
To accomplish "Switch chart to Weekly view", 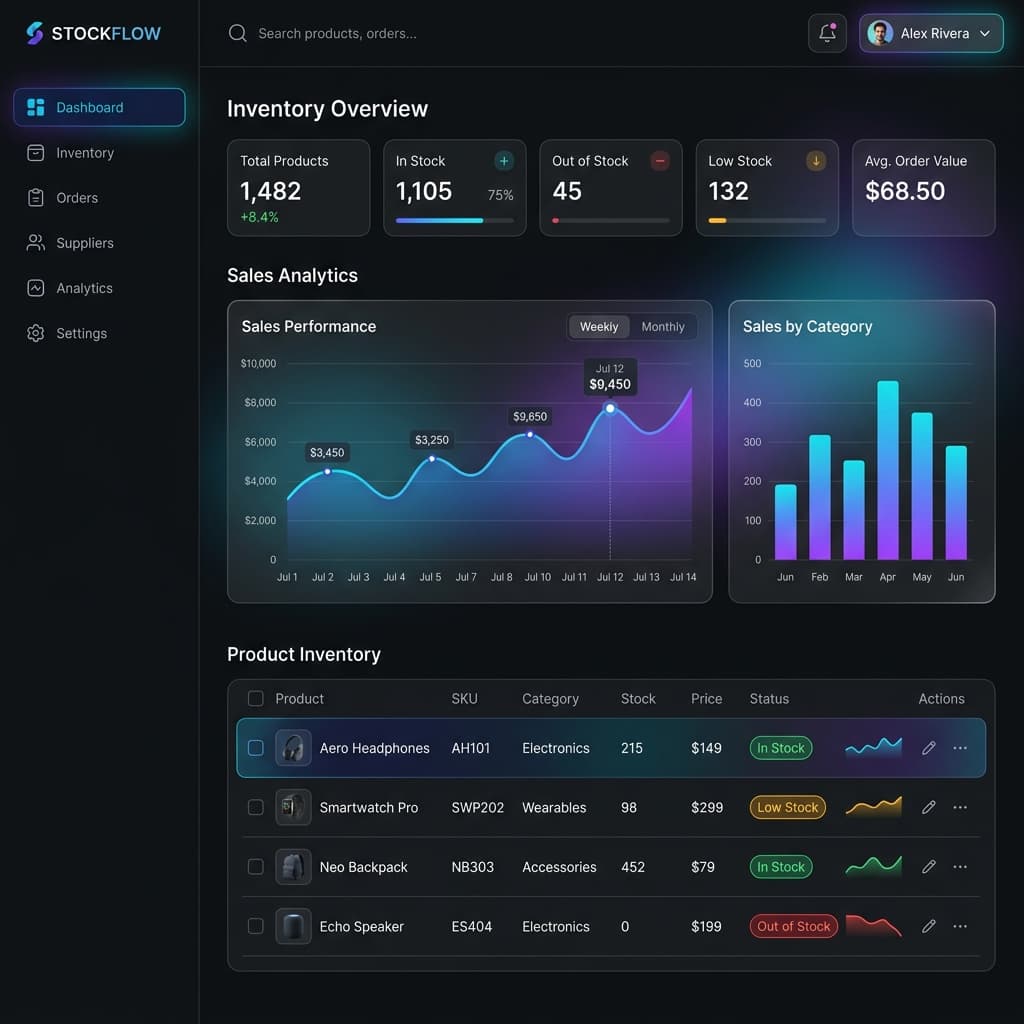I will click(599, 327).
